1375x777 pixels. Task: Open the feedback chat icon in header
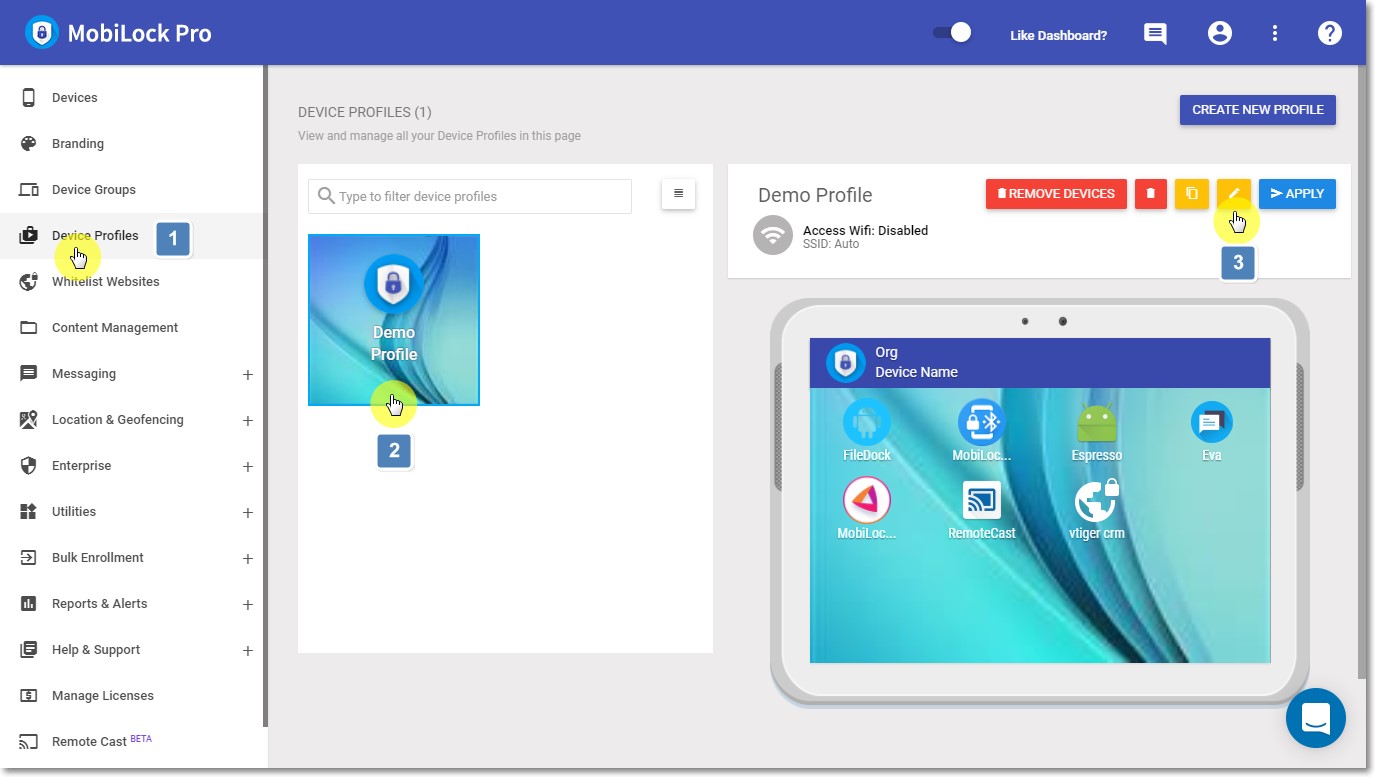(x=1155, y=33)
